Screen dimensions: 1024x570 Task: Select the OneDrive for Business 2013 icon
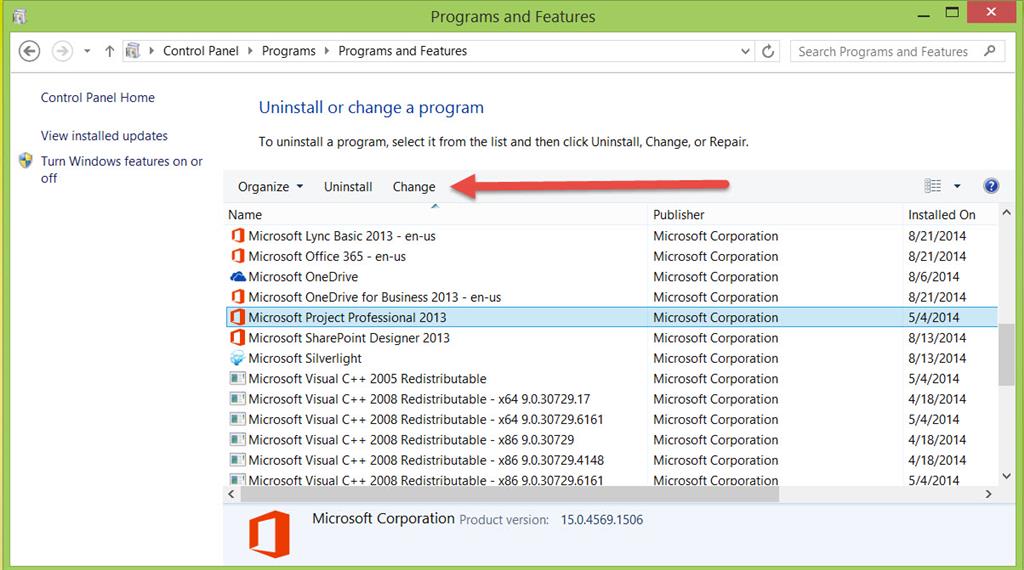pyautogui.click(x=238, y=297)
